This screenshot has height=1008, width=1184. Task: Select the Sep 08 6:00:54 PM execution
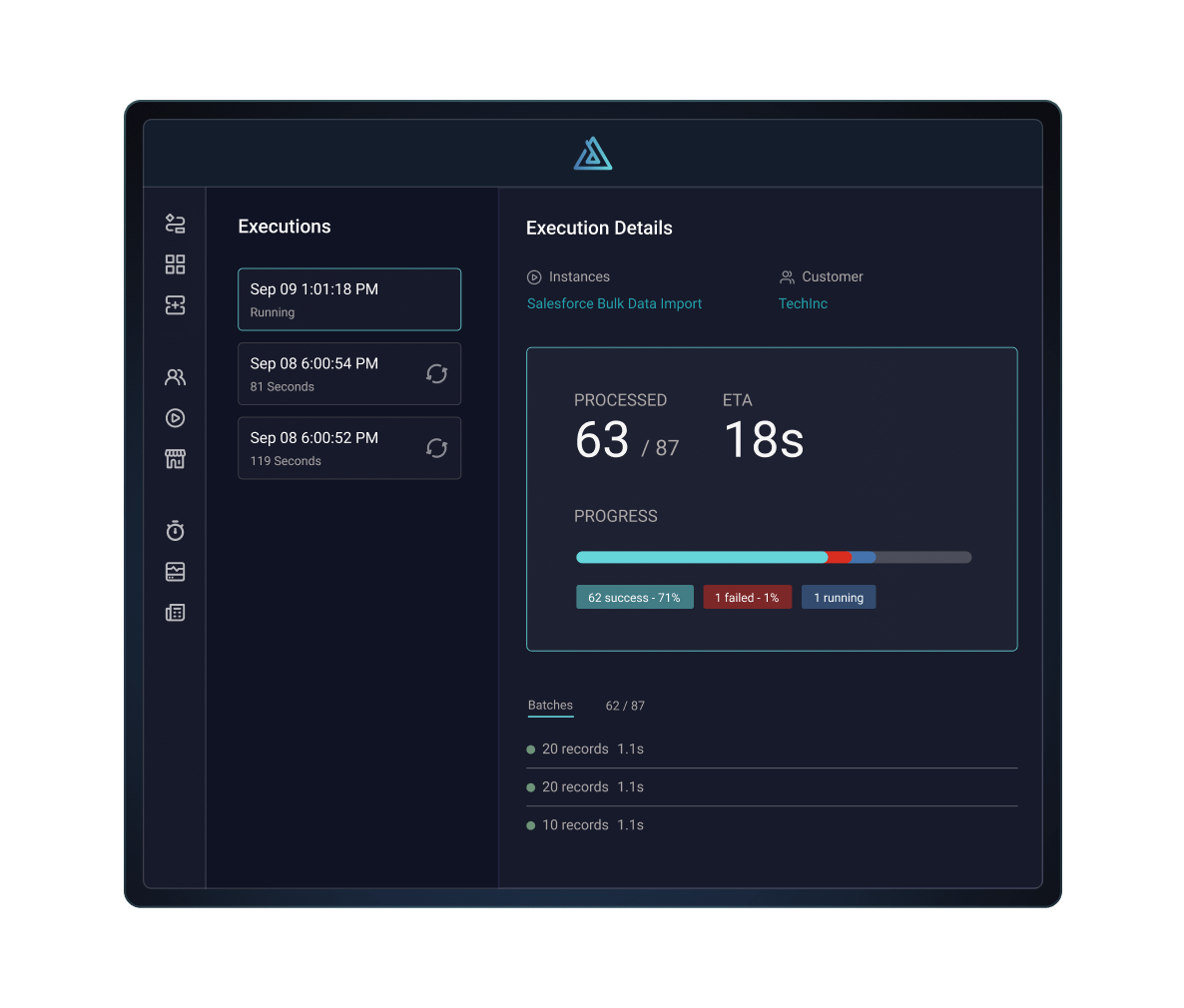coord(349,373)
